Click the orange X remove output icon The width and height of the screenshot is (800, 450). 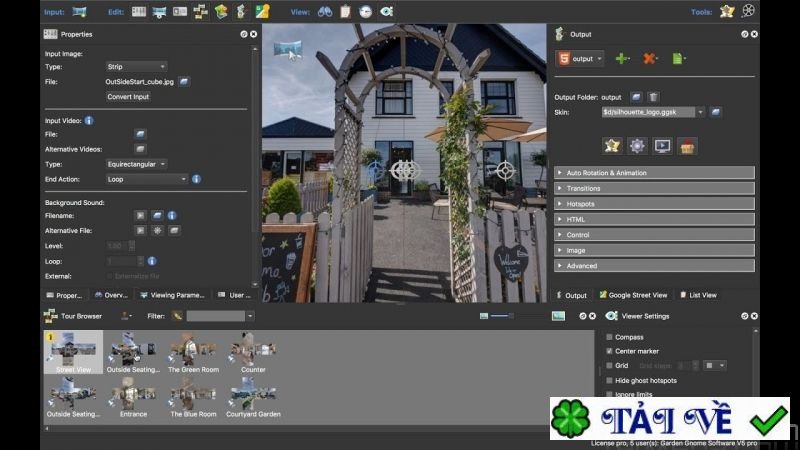pyautogui.click(x=649, y=59)
